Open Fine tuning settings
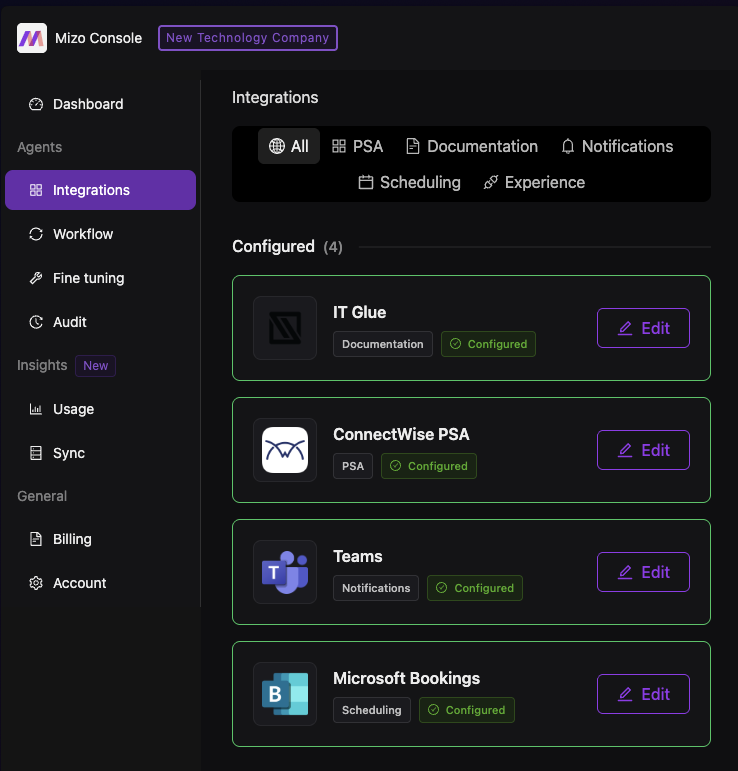This screenshot has height=771, width=738. point(88,278)
